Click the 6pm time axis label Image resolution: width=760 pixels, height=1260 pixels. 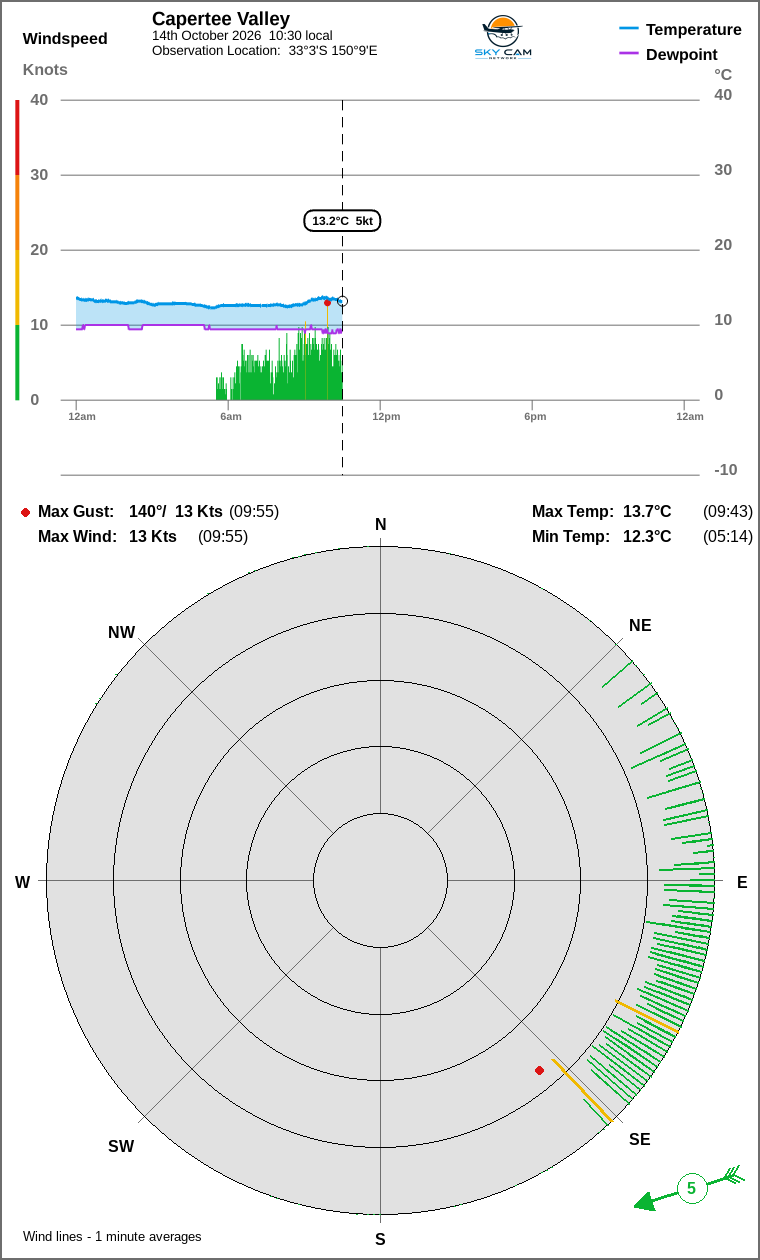pos(535,416)
